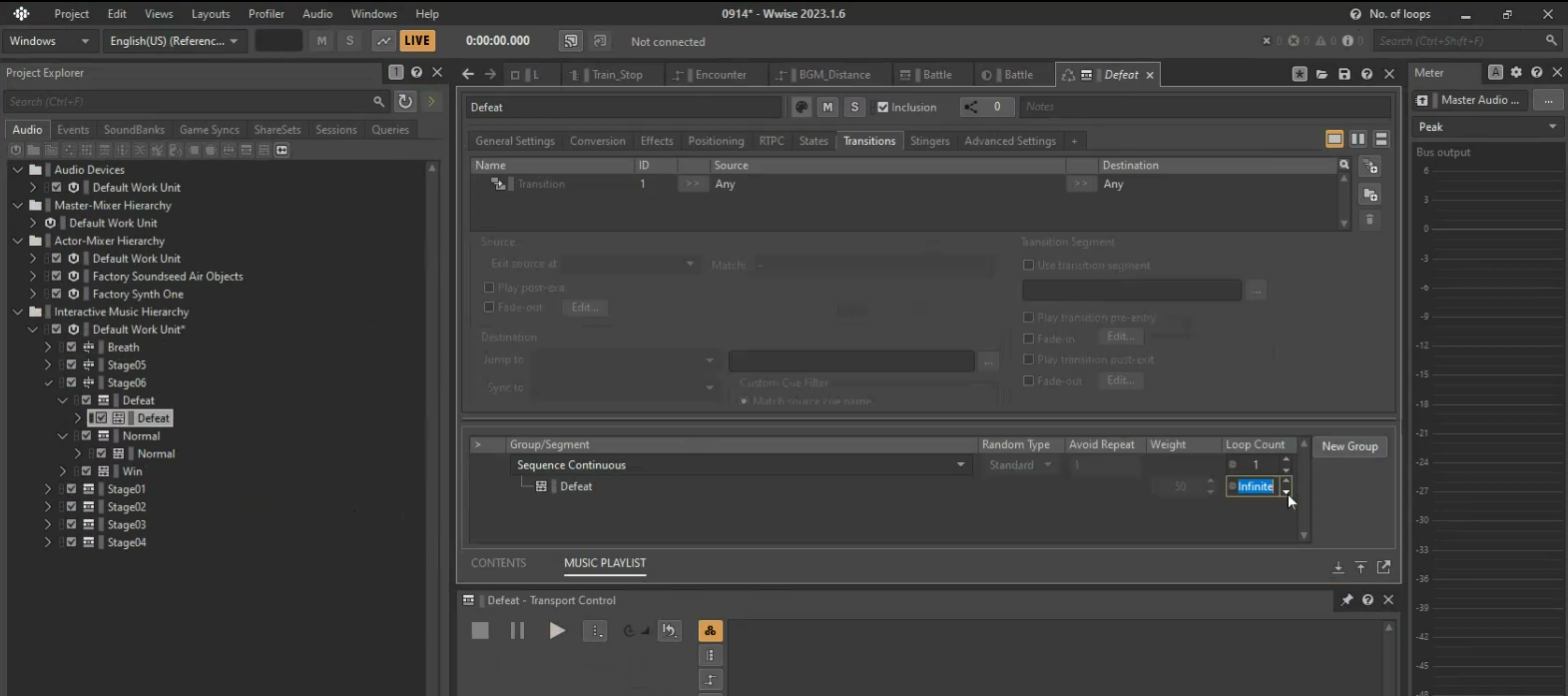Open Sequence Continuous group type dropdown
1568x696 pixels.
point(741,465)
